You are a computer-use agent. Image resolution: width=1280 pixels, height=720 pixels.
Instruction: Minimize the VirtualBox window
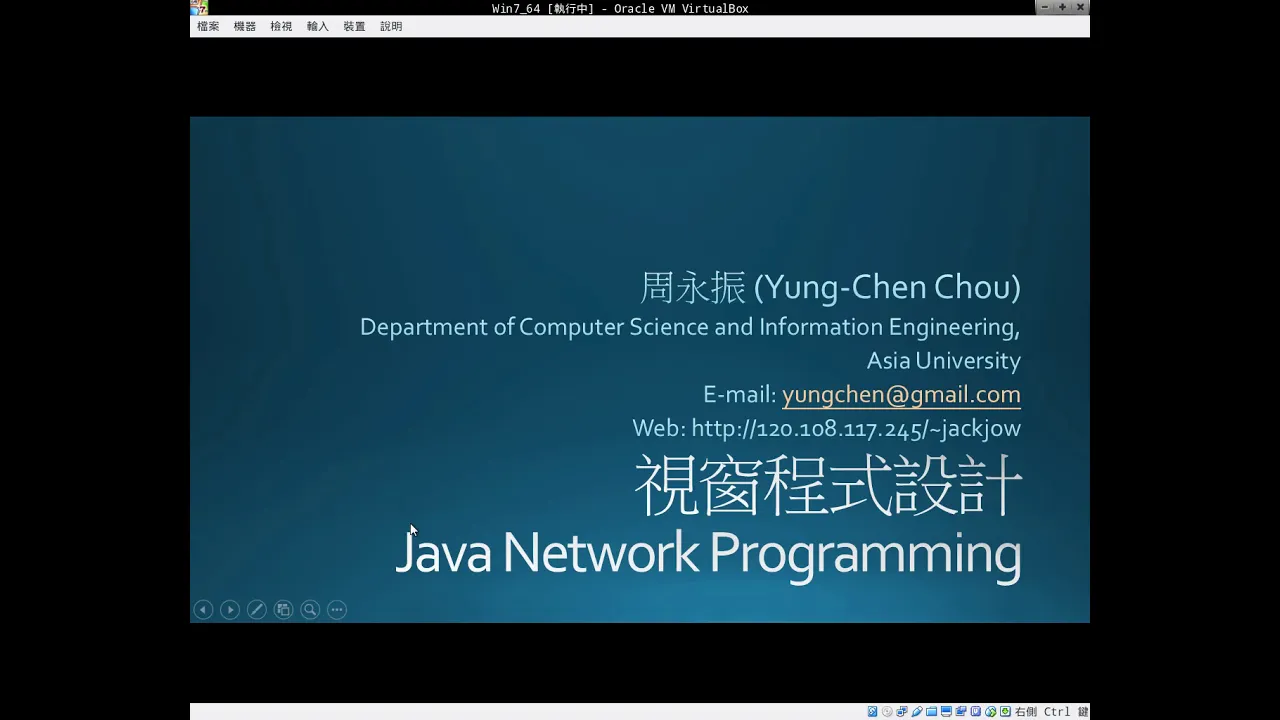coord(1045,8)
